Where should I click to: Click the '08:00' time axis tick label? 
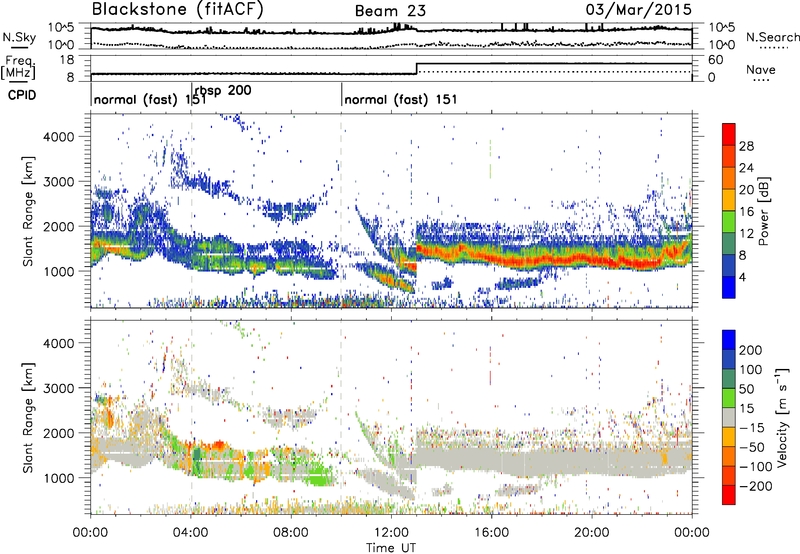point(291,533)
